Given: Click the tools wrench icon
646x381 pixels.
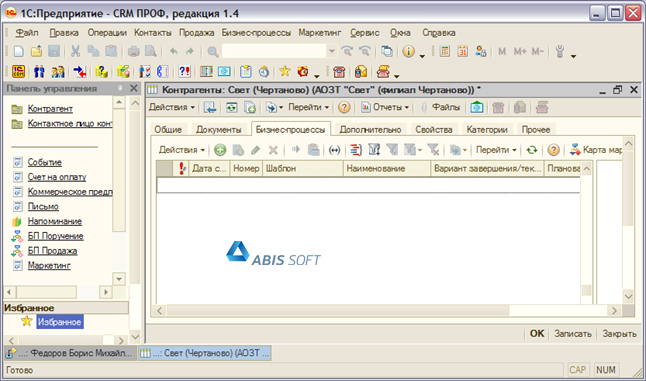Looking at the screenshot, I should 559,51.
